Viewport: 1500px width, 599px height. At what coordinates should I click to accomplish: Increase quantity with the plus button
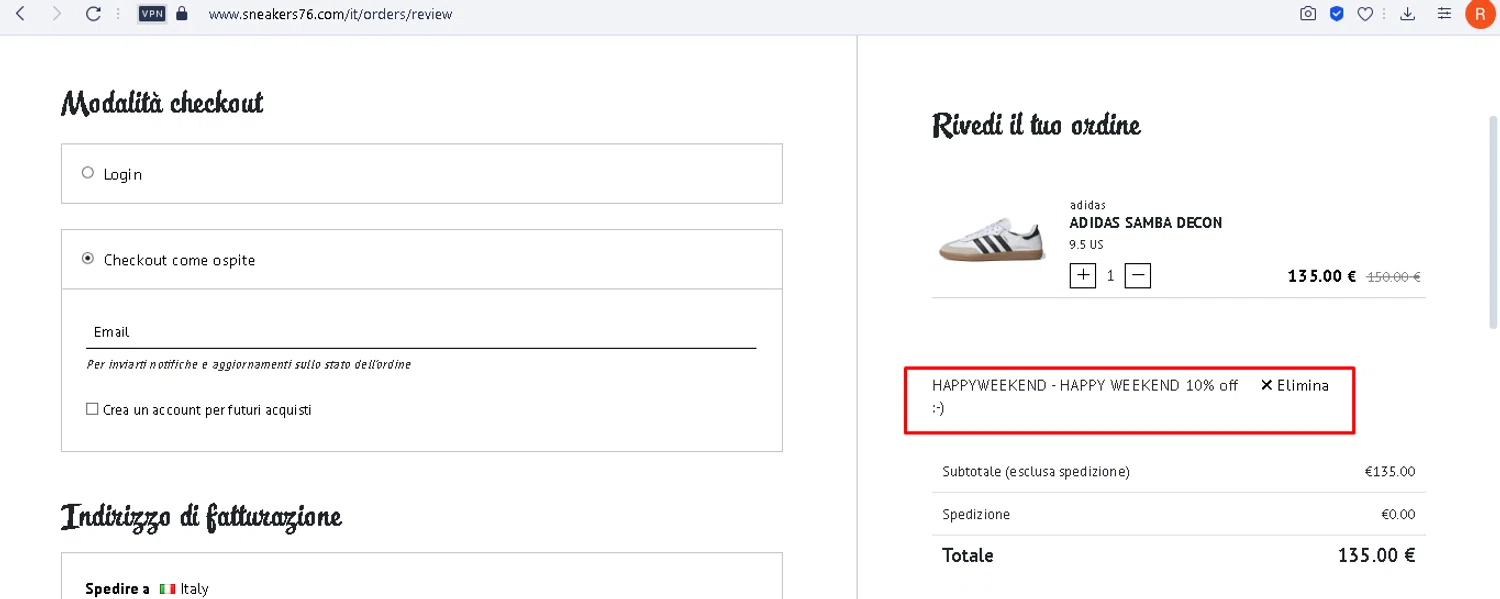(x=1083, y=275)
